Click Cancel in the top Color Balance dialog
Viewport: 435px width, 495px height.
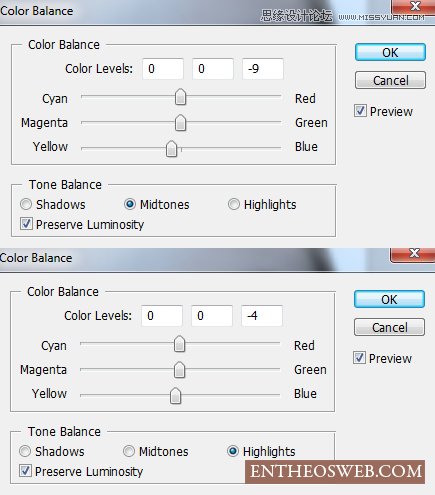390,80
